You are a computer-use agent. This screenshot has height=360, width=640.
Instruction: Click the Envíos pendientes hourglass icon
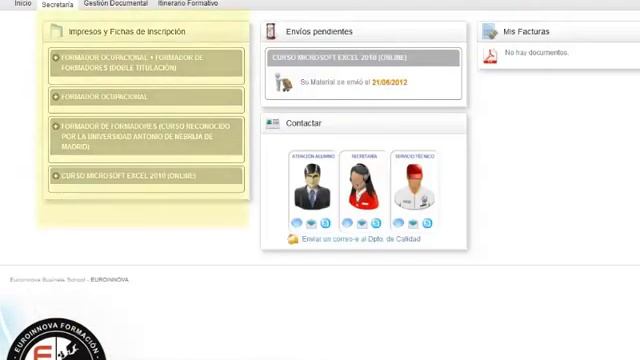click(x=271, y=31)
